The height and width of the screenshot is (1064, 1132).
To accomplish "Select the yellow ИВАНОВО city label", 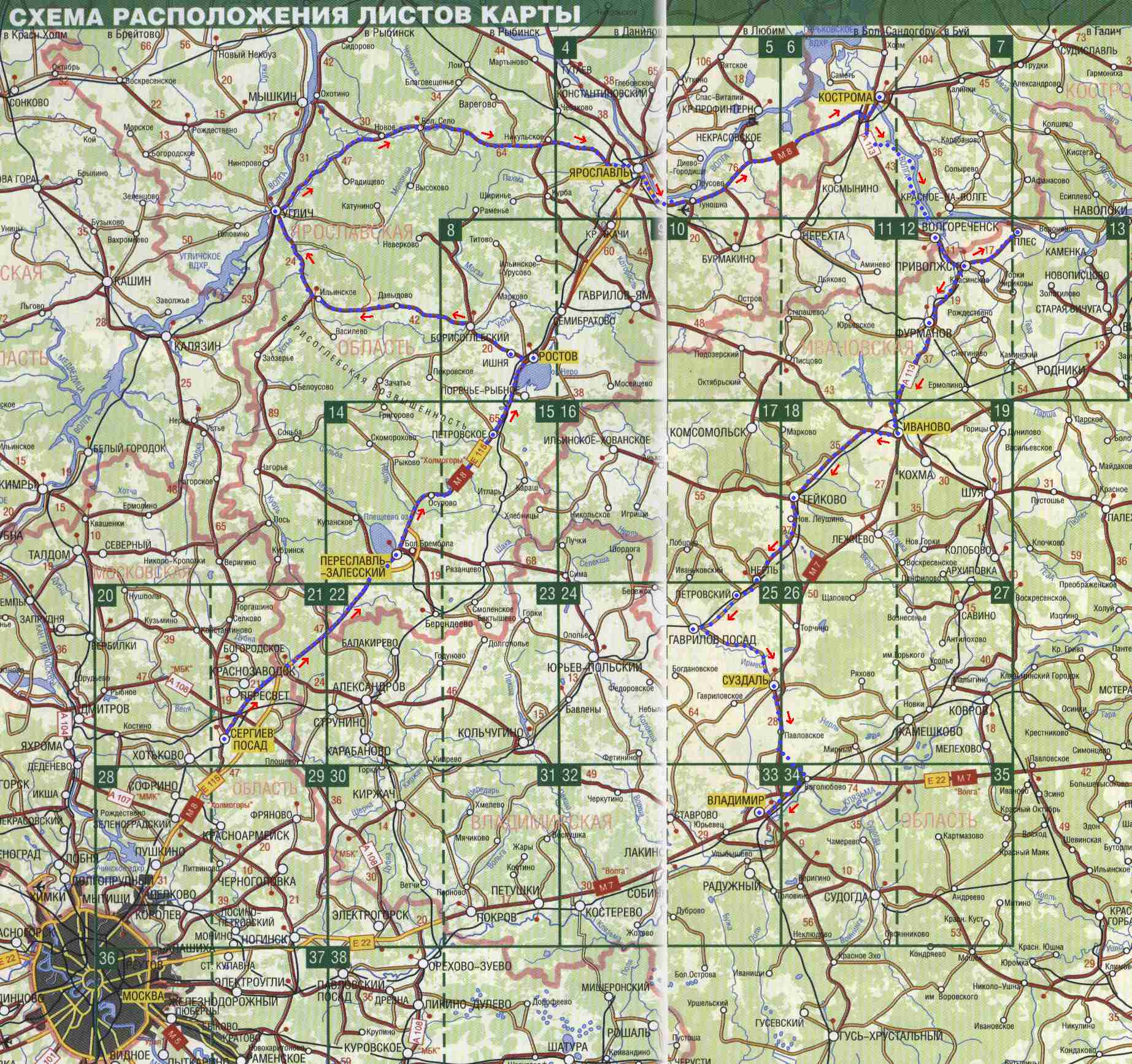I will click(x=927, y=426).
